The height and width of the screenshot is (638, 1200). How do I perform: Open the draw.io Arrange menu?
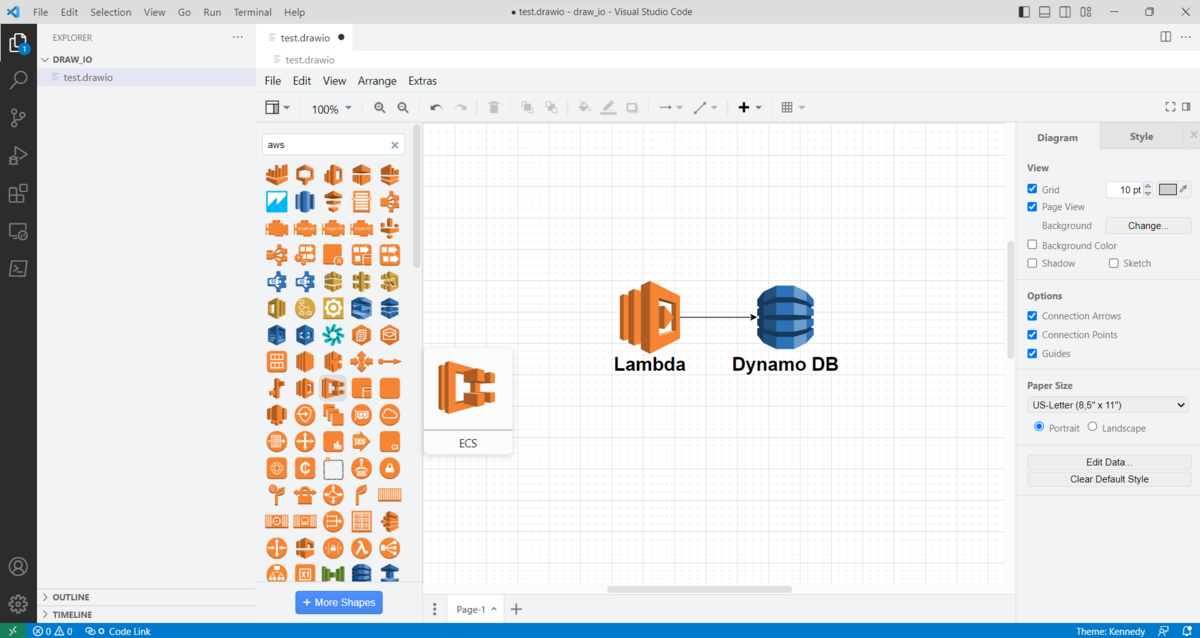pos(377,81)
